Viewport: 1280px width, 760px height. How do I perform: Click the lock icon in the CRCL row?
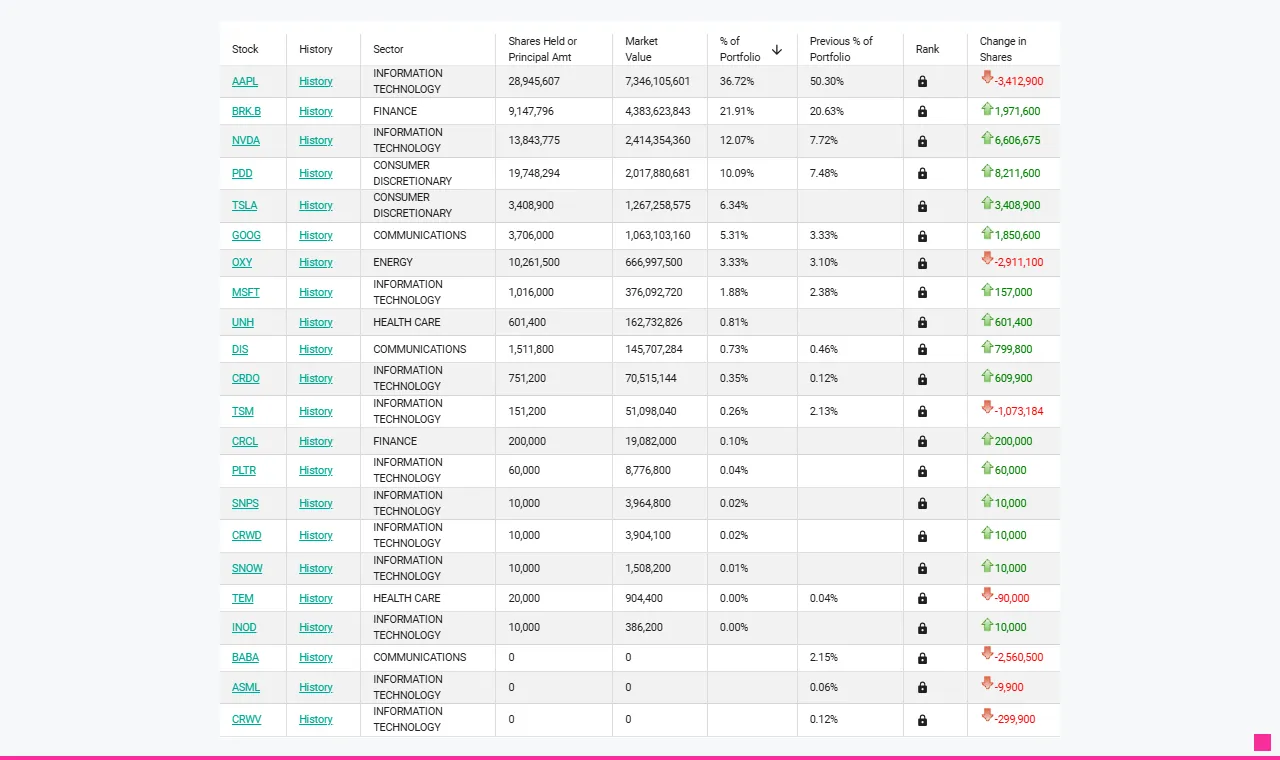coord(922,442)
